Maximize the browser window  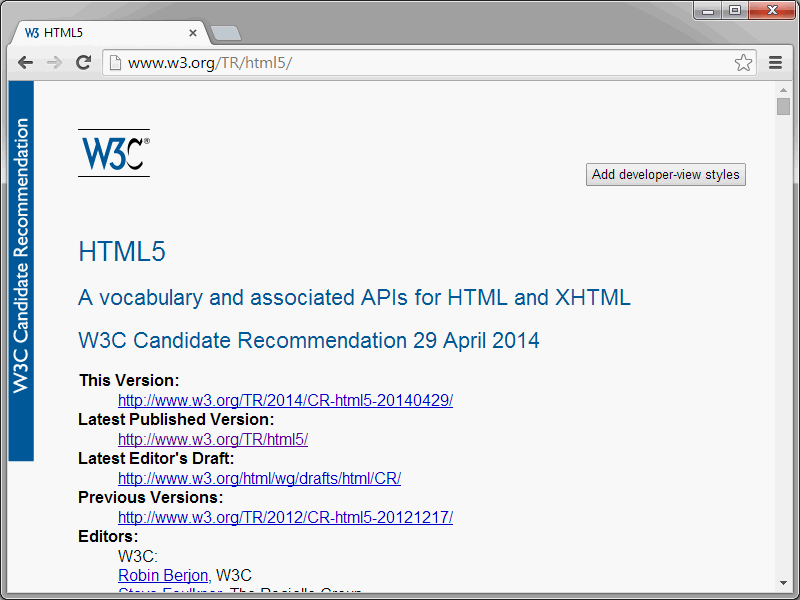click(735, 11)
